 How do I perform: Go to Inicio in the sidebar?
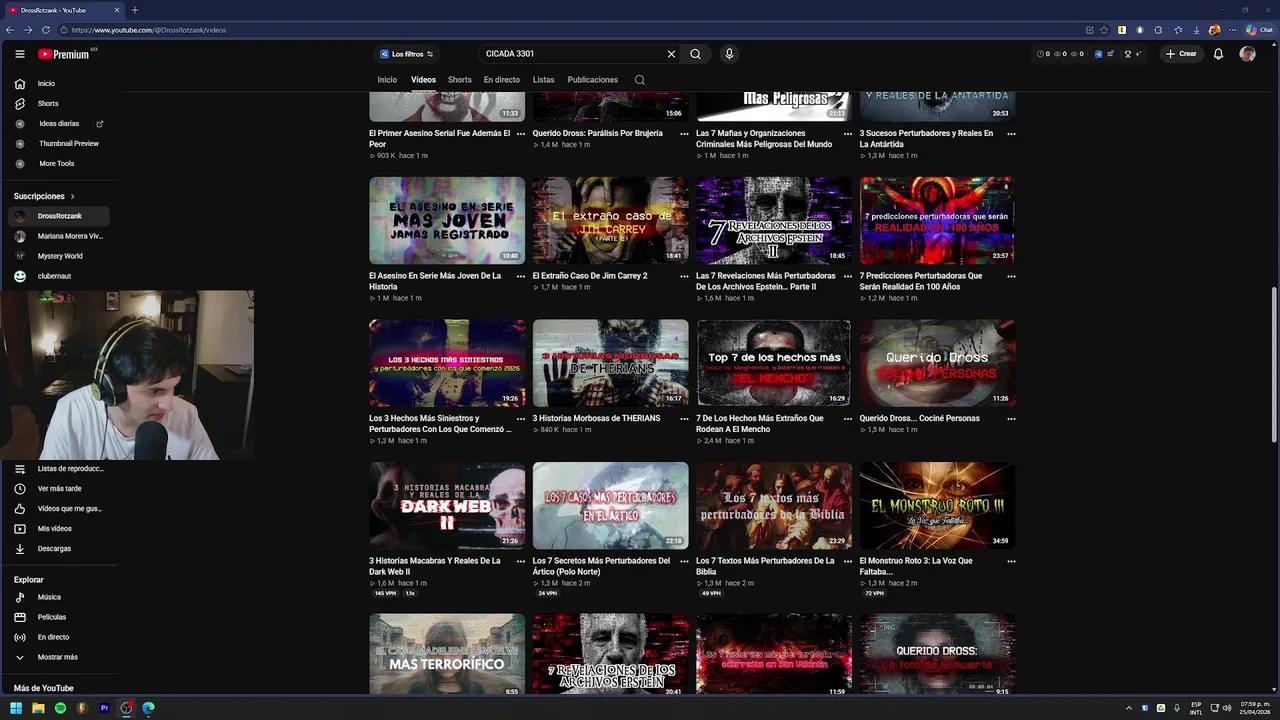tap(60, 84)
